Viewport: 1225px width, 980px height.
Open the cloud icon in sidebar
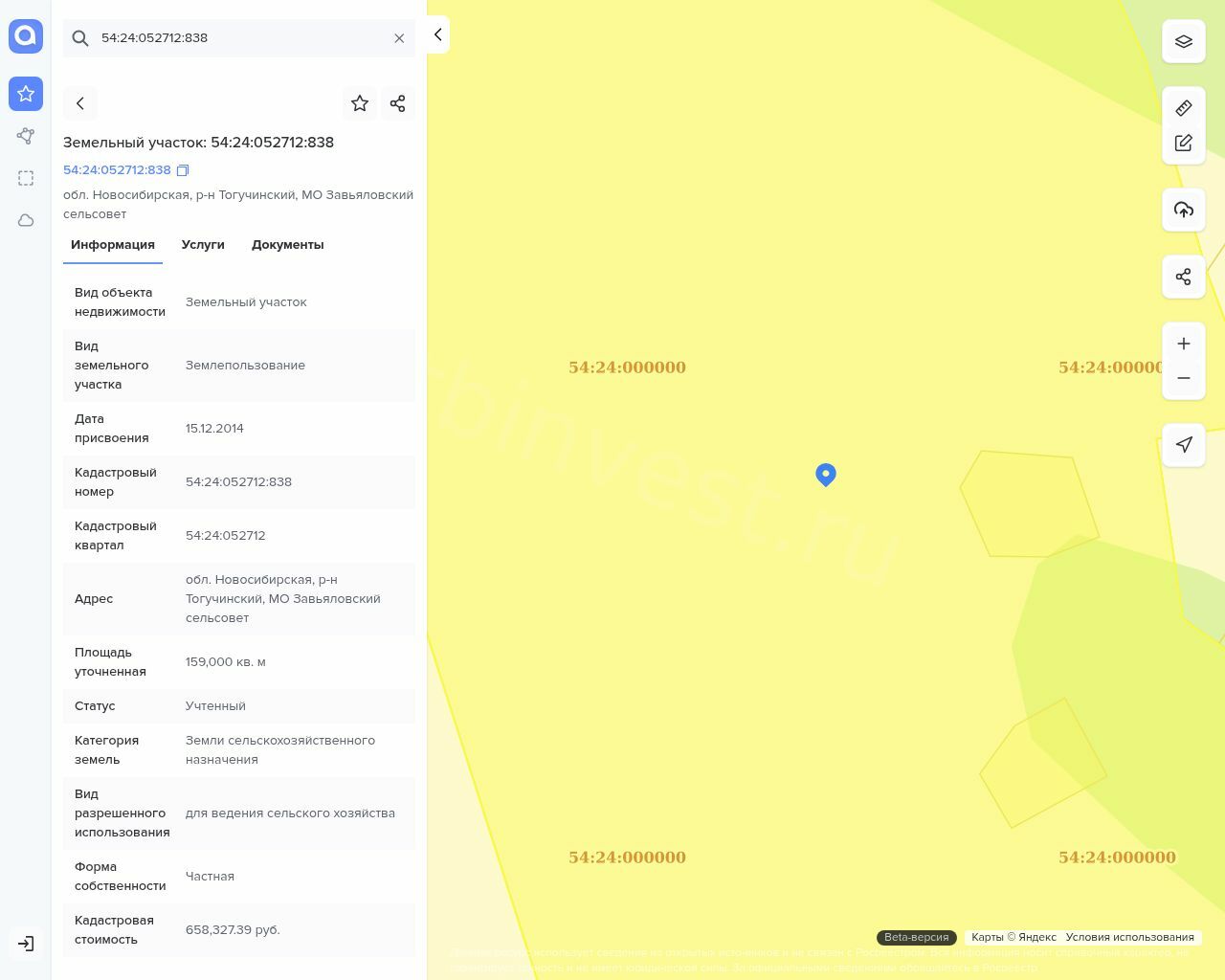[x=26, y=220]
